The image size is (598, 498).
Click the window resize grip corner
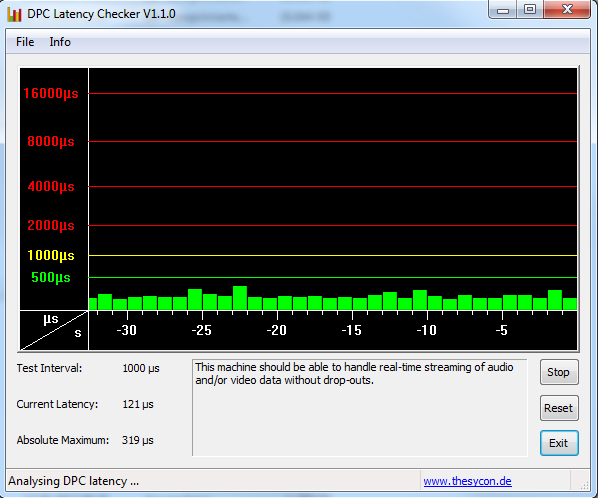pyautogui.click(x=584, y=484)
